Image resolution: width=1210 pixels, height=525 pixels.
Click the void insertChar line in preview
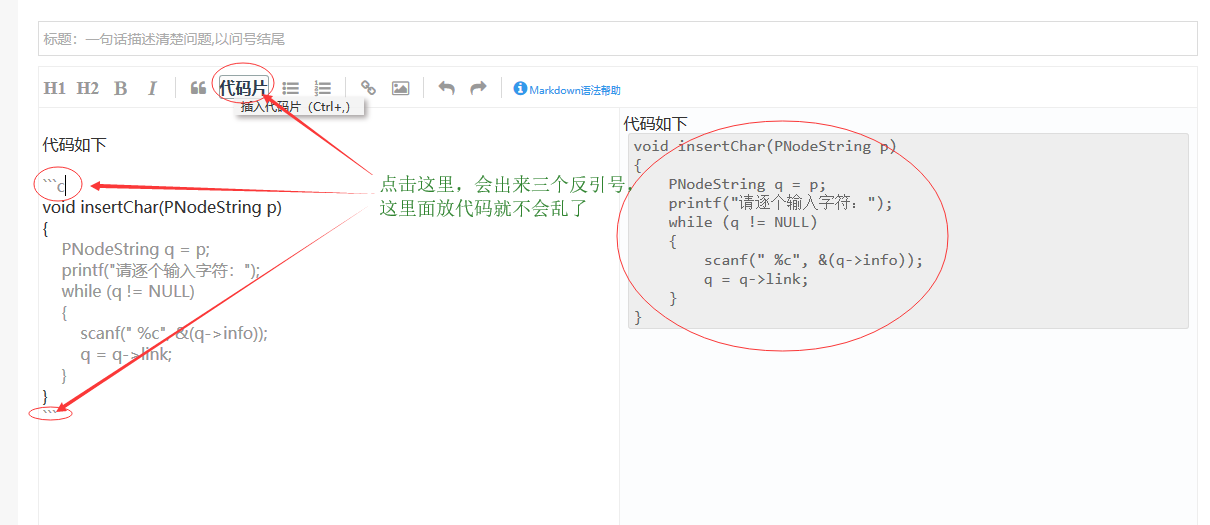click(x=766, y=146)
